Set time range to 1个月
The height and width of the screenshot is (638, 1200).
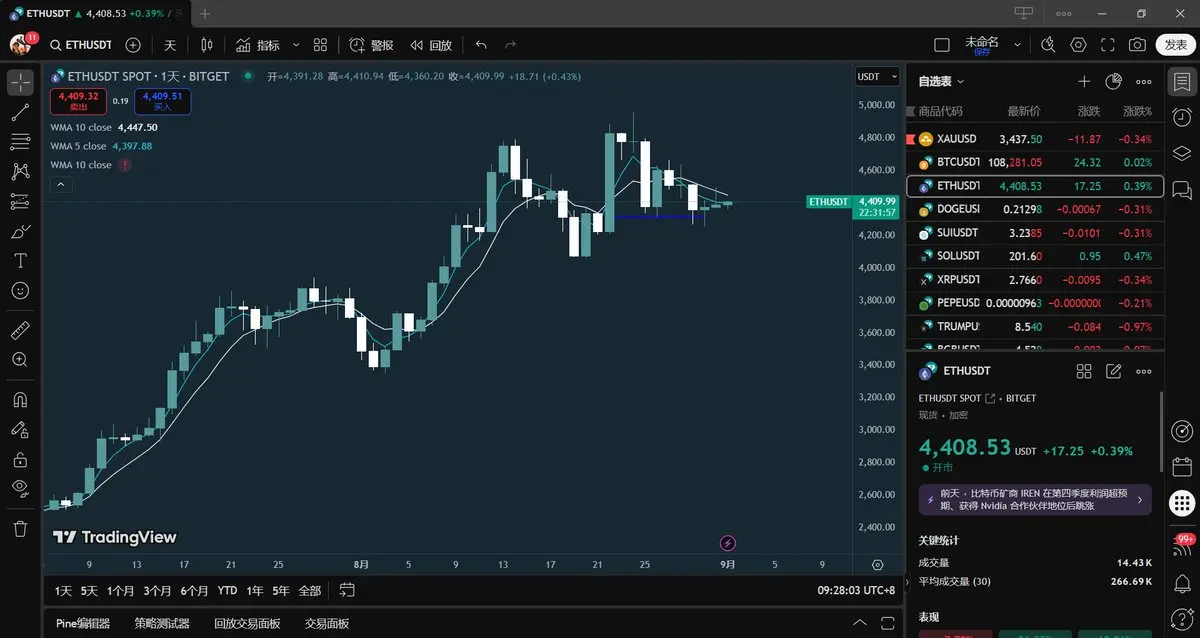click(121, 591)
